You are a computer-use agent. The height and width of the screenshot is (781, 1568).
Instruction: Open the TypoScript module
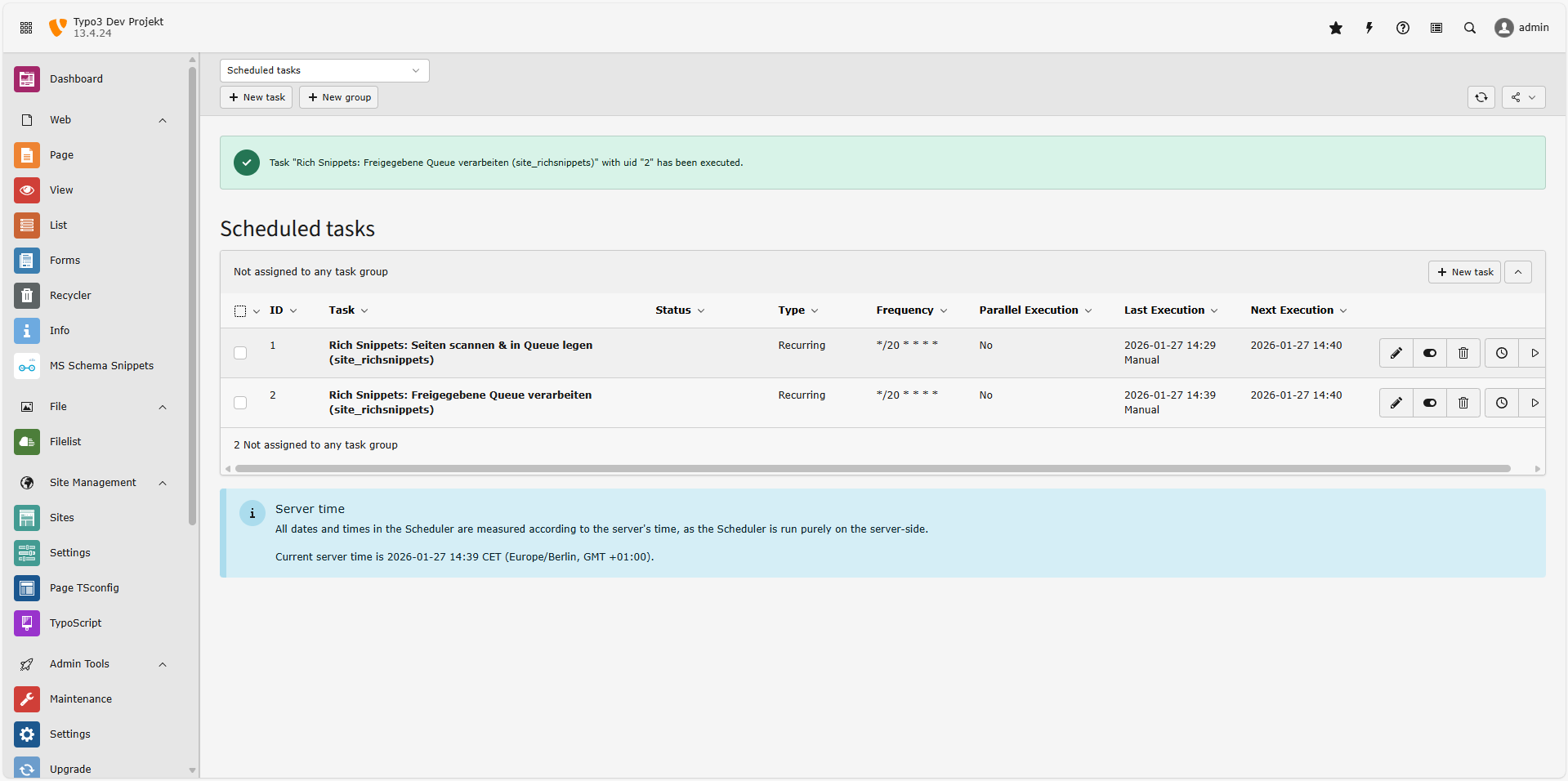click(x=74, y=623)
